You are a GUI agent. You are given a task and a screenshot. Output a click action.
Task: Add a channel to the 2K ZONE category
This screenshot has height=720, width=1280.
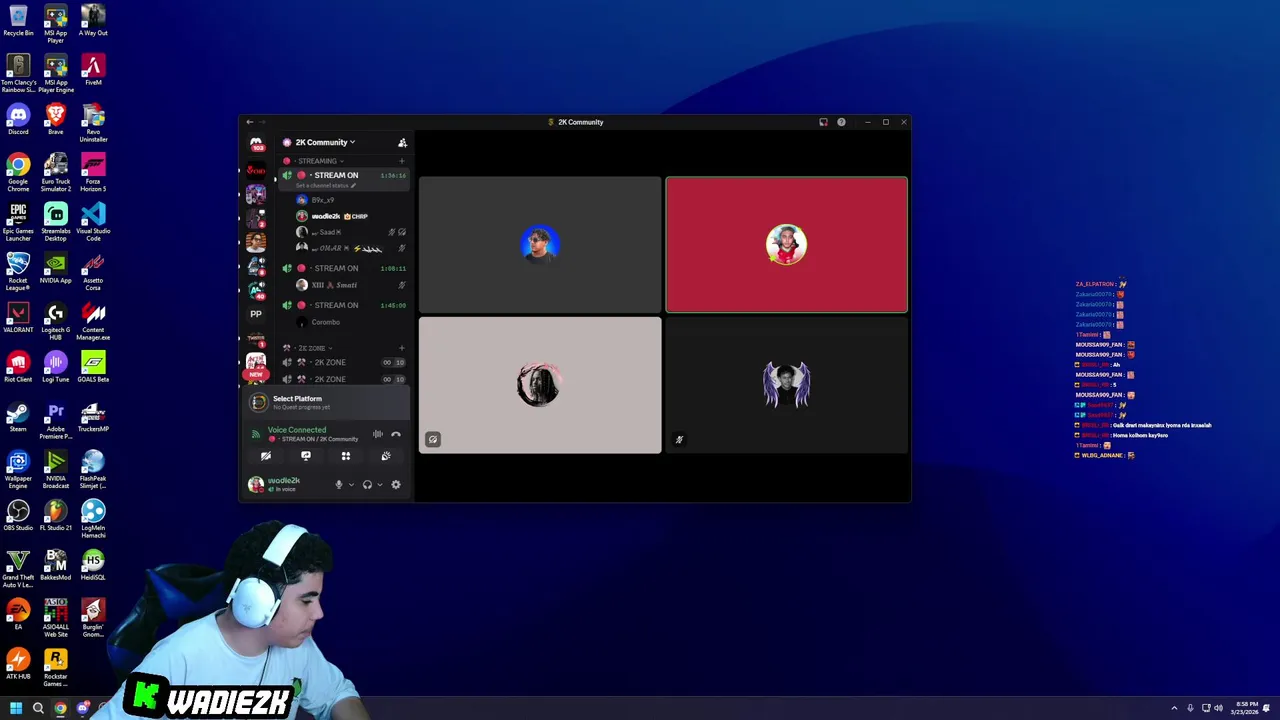click(x=402, y=348)
